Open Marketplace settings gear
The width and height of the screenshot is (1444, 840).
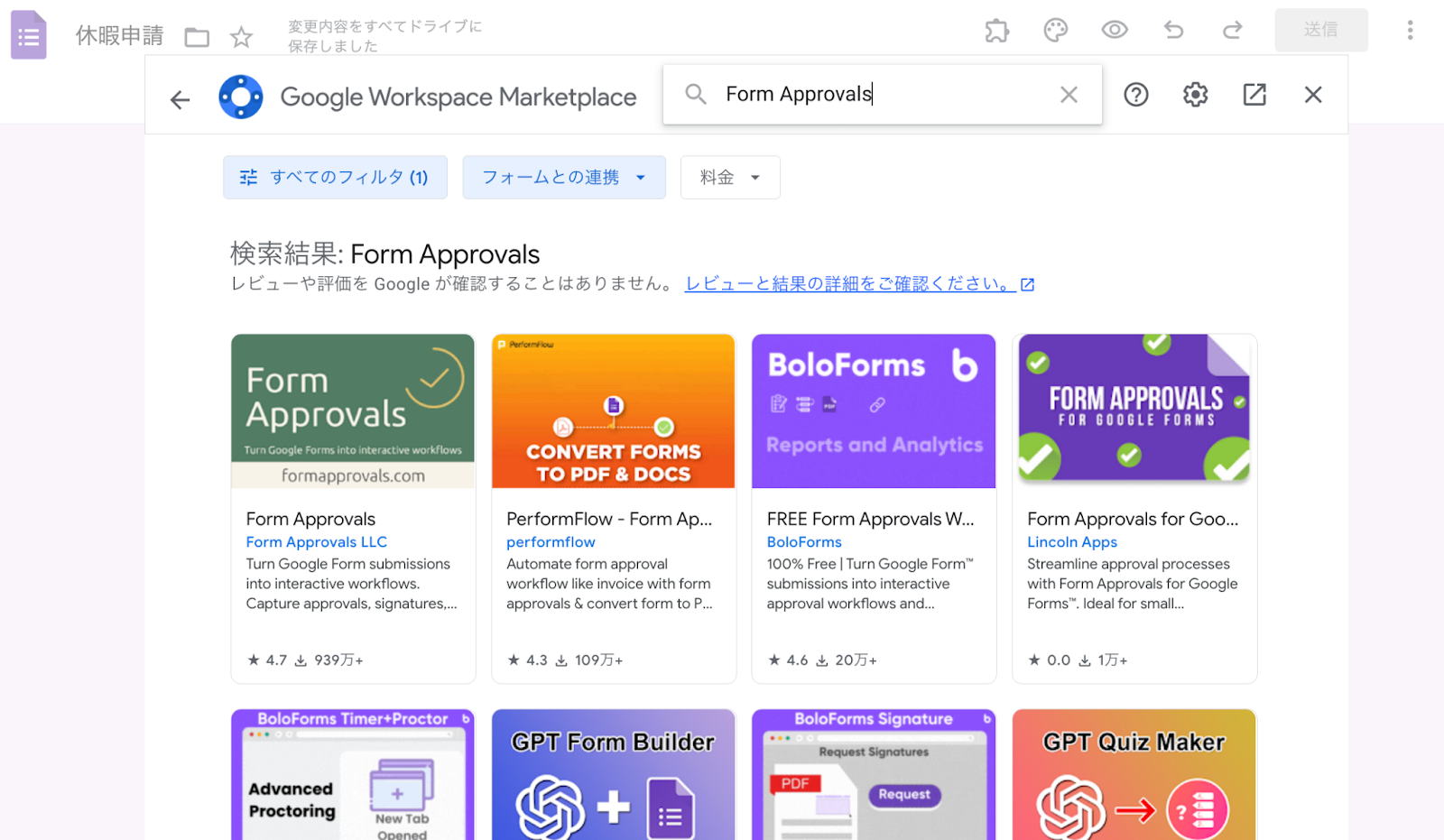(1195, 95)
